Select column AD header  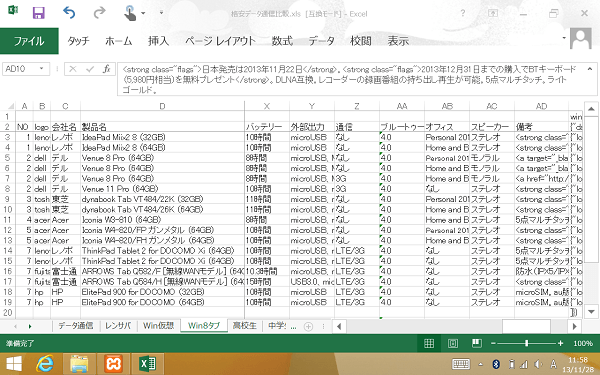click(x=541, y=106)
